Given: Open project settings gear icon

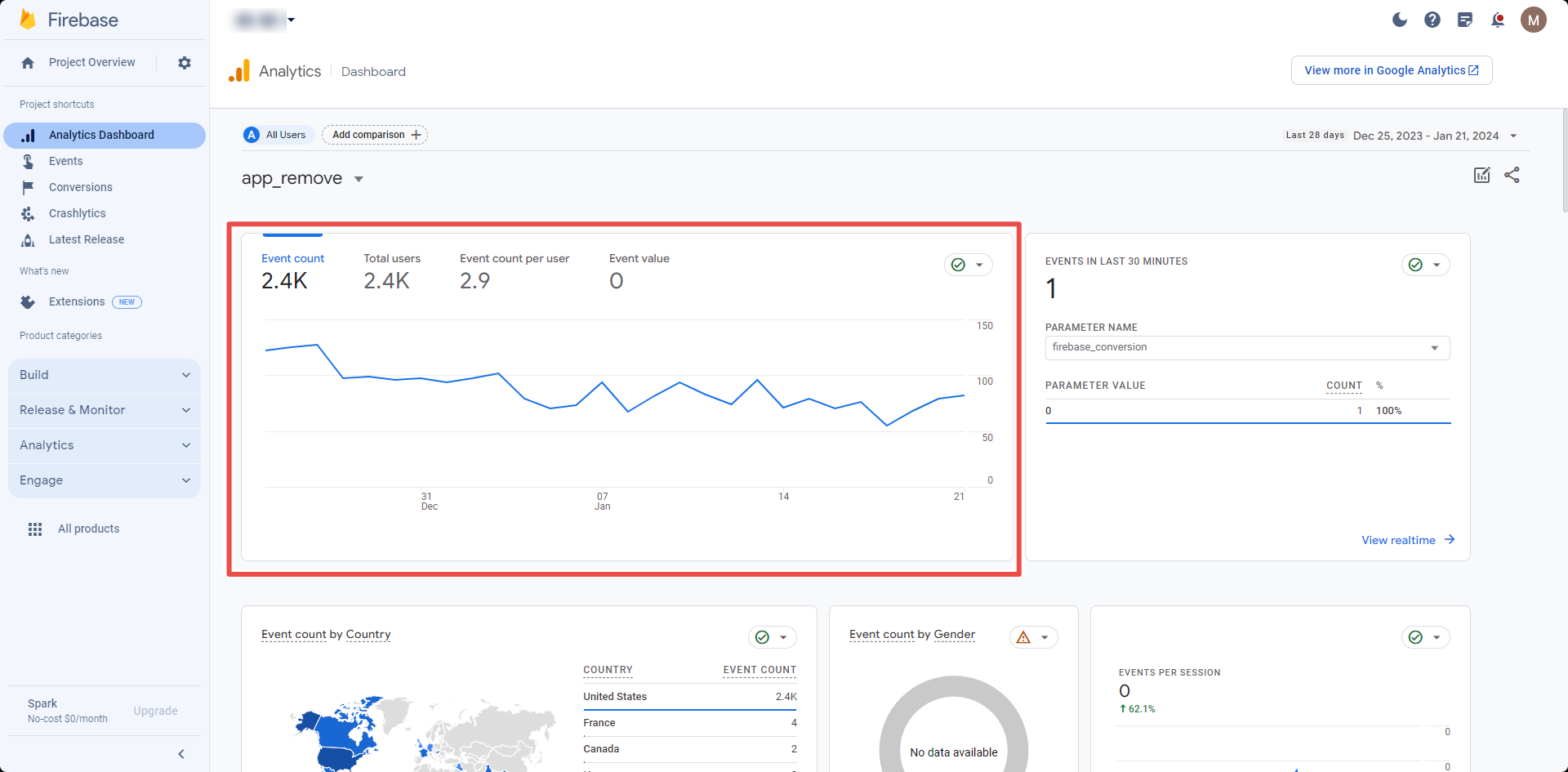Looking at the screenshot, I should click(x=185, y=63).
